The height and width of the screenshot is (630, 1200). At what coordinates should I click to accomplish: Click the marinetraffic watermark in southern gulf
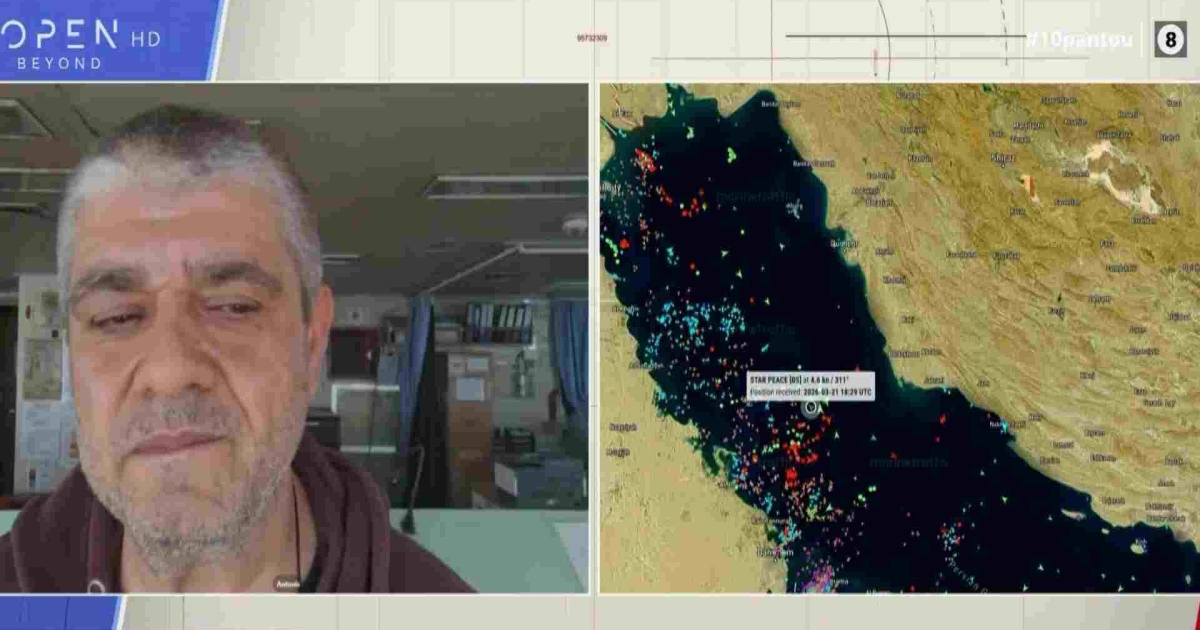click(x=901, y=462)
